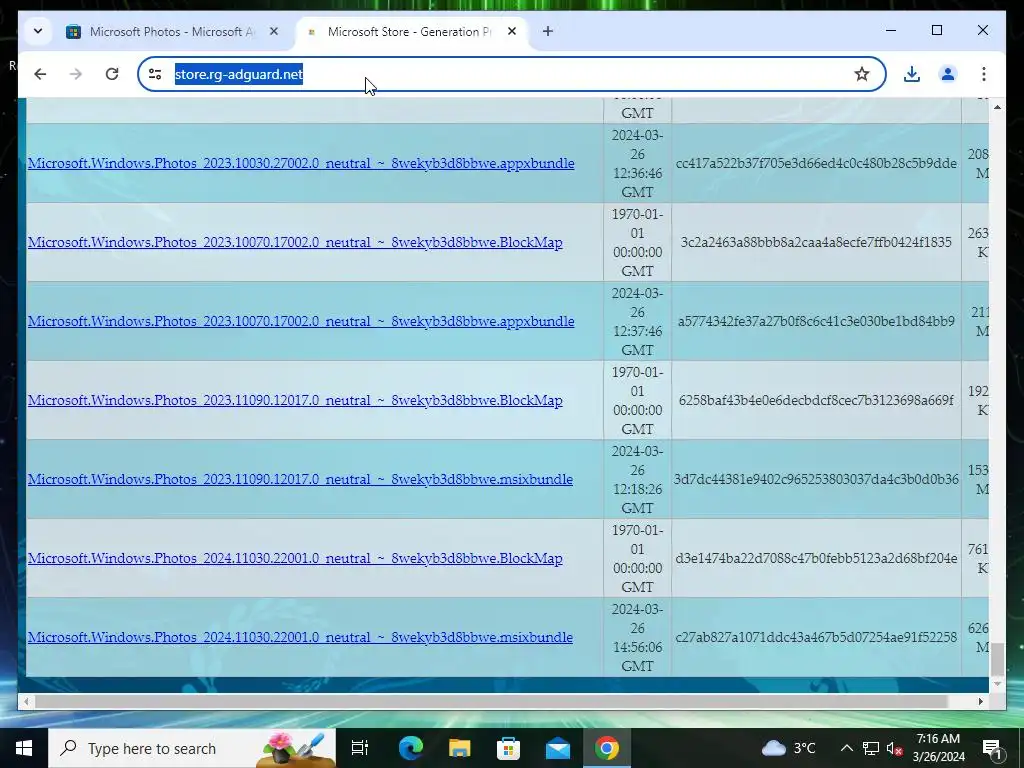This screenshot has height=768, width=1024.
Task: Download Photos 2023.11090.12017.0 BlockMap link
Action: point(295,400)
